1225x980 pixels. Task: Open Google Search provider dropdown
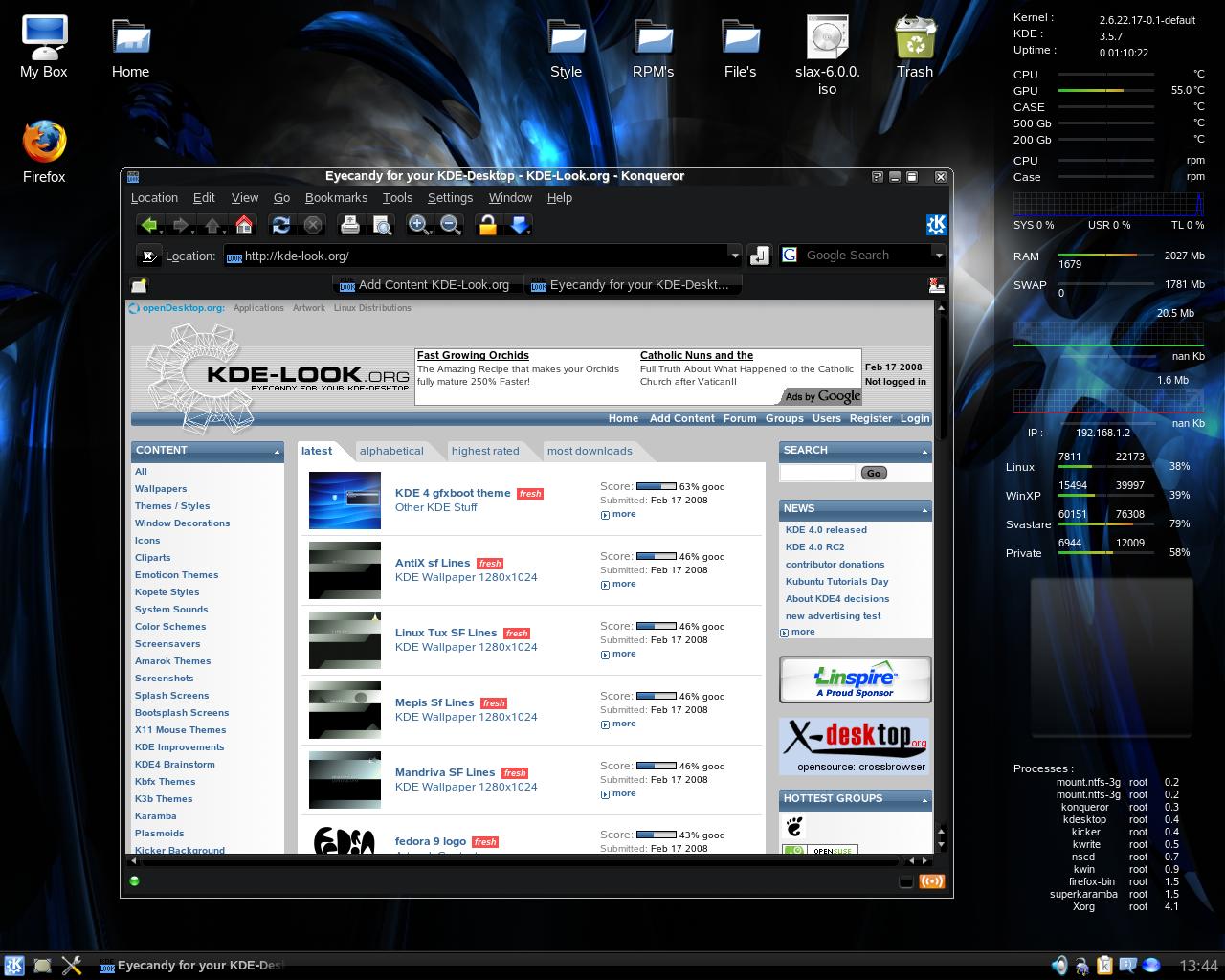click(x=939, y=256)
